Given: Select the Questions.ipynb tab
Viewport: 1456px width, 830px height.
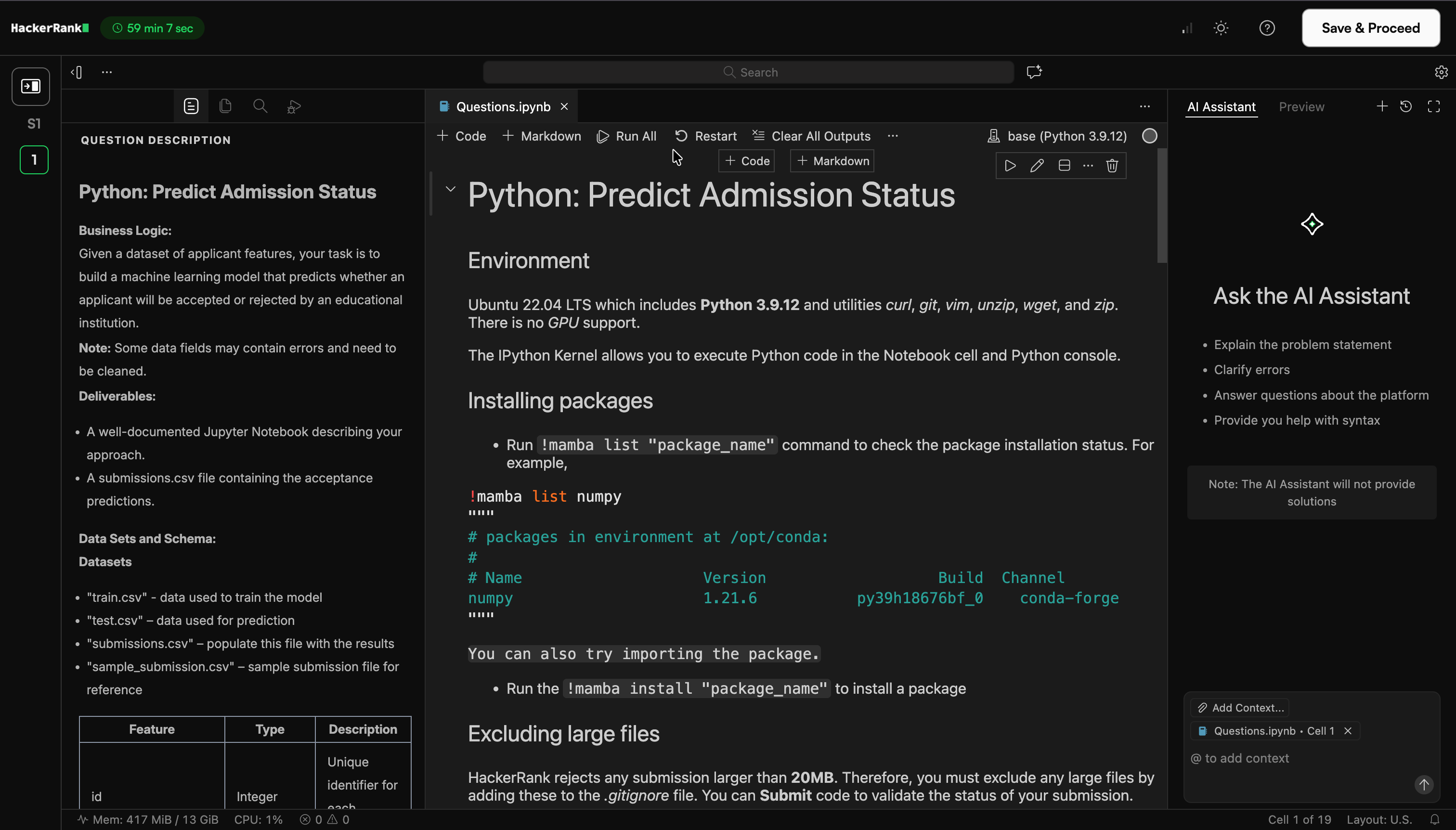Looking at the screenshot, I should coord(502,106).
